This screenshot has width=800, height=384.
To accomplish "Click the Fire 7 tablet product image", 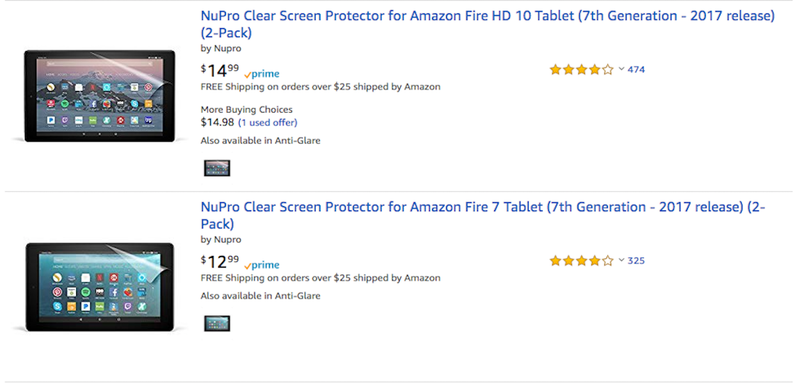I will click(100, 287).
